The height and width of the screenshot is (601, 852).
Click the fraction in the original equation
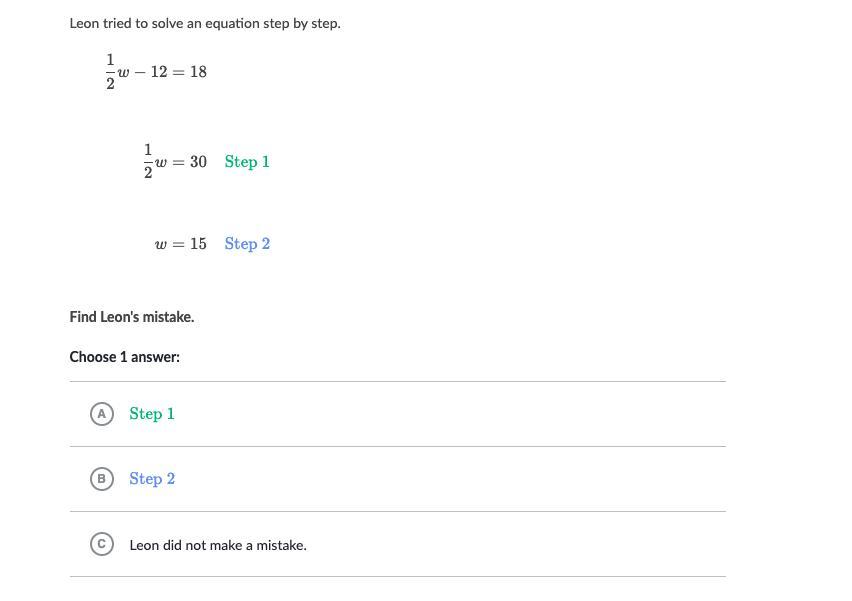[x=110, y=71]
